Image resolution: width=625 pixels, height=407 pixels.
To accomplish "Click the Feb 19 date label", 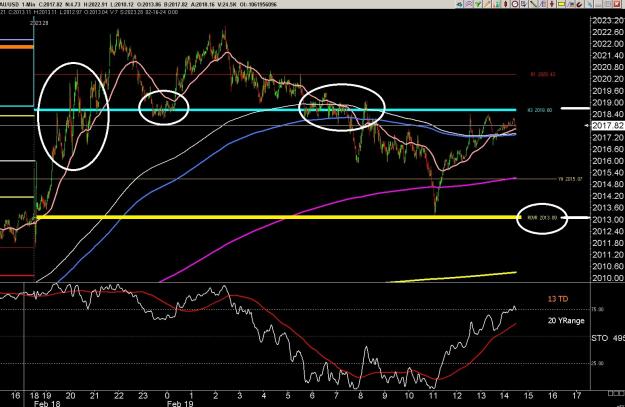I will 180,403.
